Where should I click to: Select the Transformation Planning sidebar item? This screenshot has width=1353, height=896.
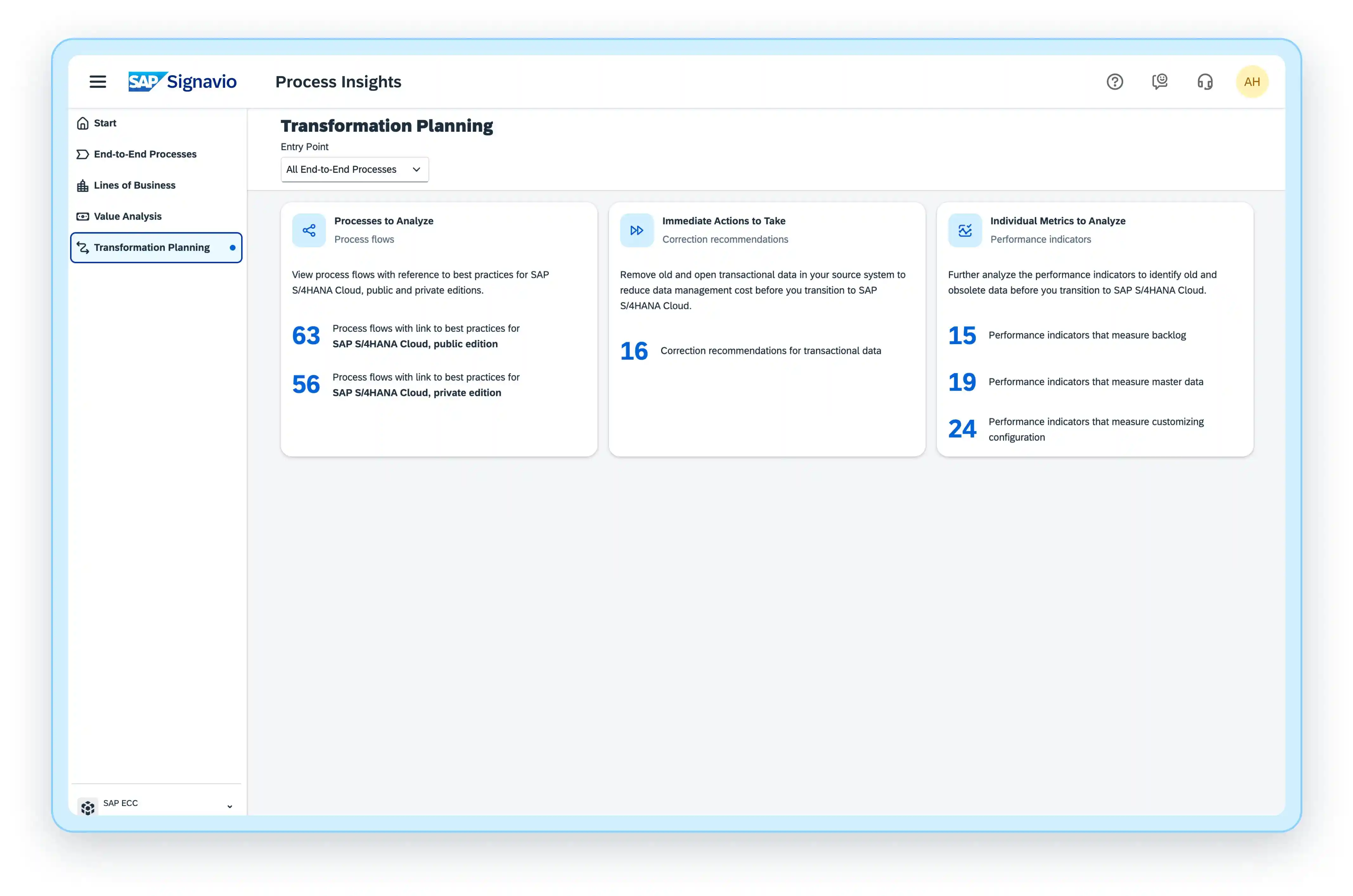click(x=156, y=247)
